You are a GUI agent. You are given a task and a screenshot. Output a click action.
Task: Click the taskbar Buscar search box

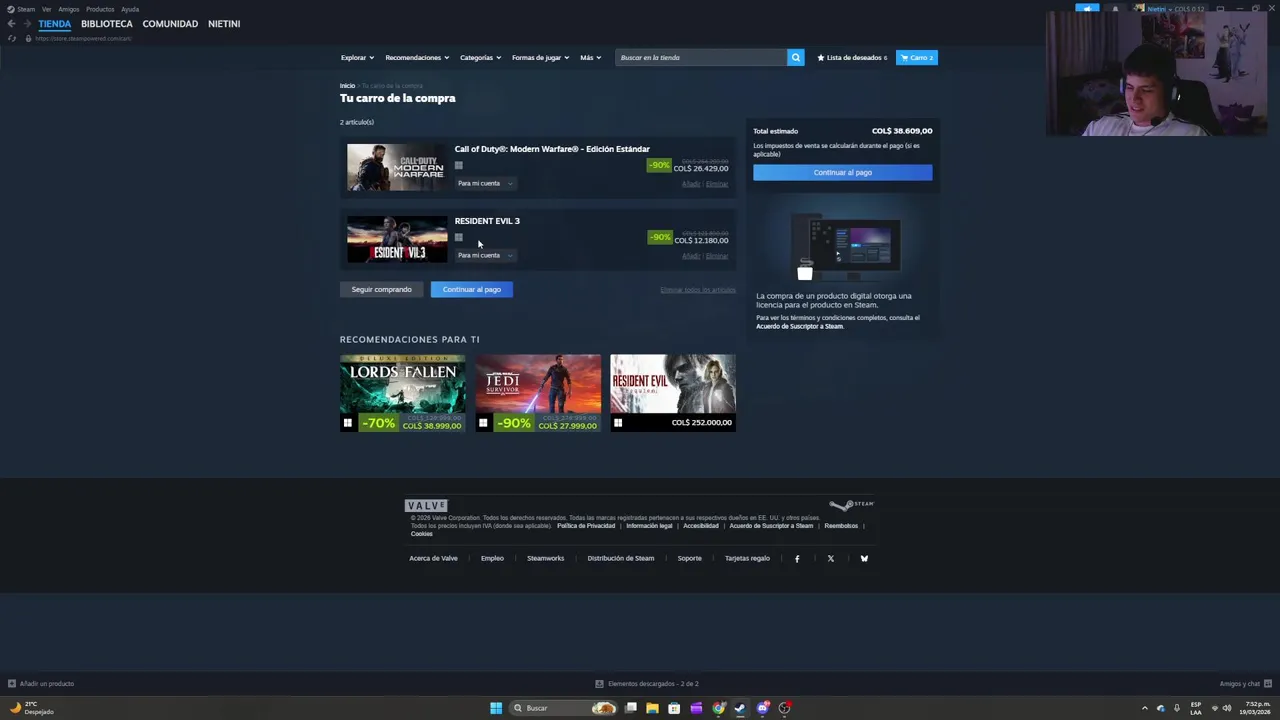pyautogui.click(x=565, y=708)
